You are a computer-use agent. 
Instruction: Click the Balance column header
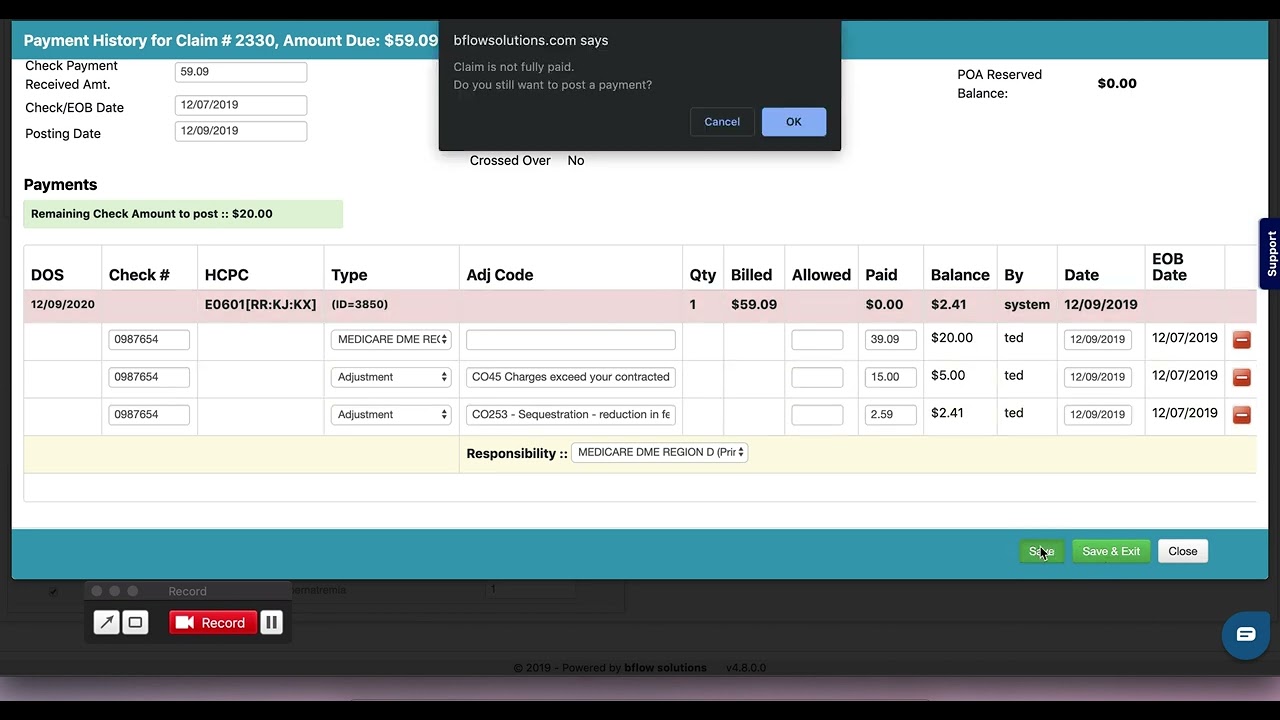pyautogui.click(x=960, y=275)
